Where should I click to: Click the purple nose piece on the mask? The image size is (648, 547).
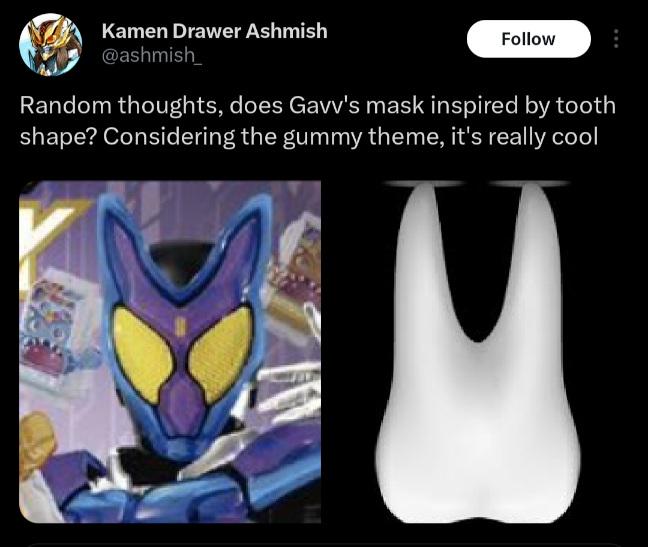pyautogui.click(x=181, y=397)
